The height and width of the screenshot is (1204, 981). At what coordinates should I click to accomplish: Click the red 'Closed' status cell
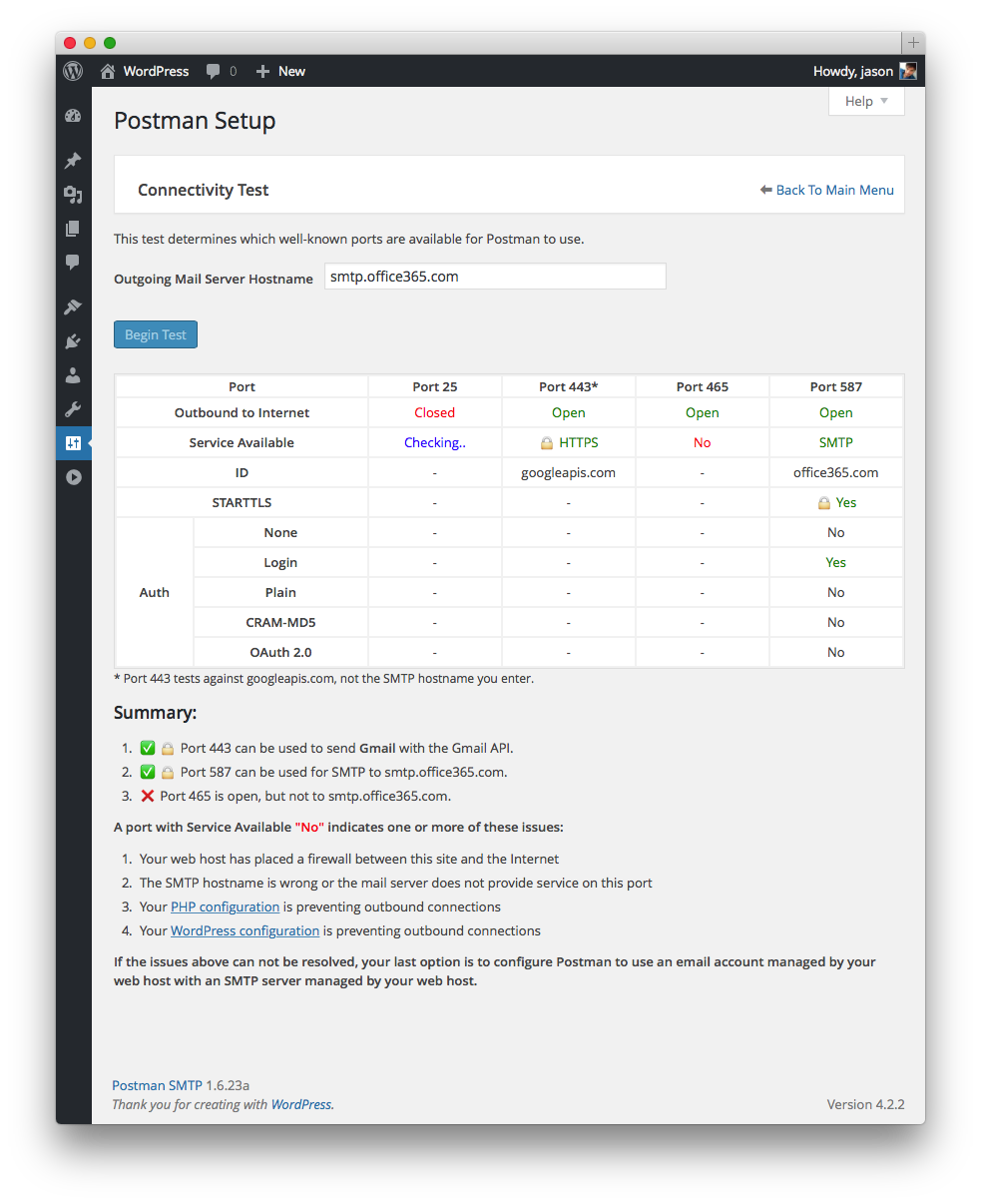(x=435, y=412)
